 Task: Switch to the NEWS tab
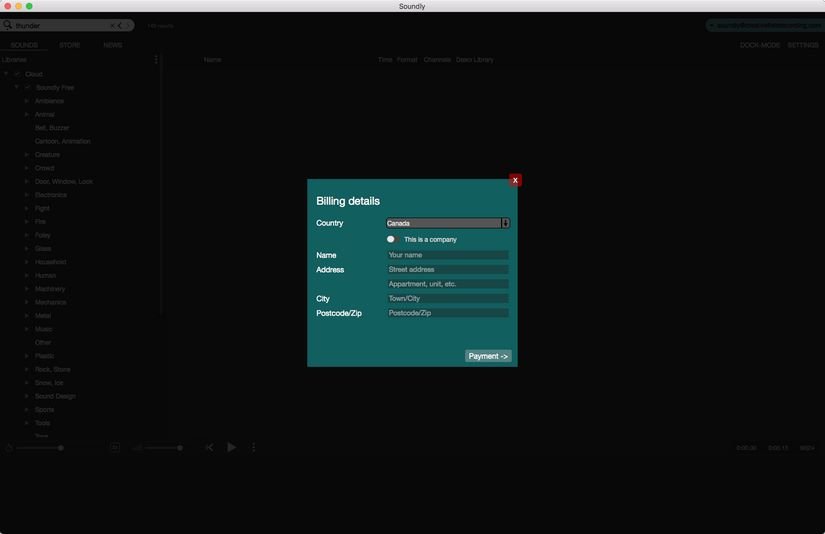113,45
